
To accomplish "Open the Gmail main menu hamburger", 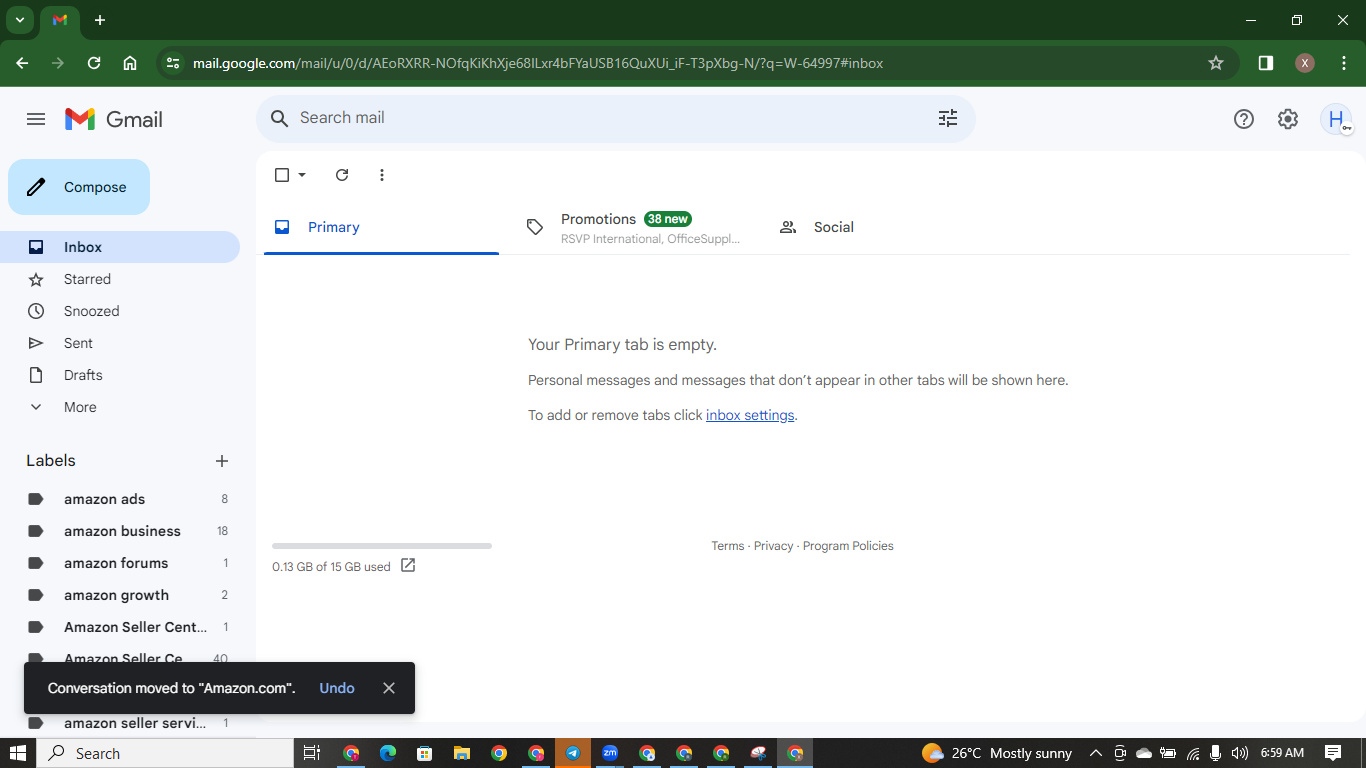I will point(36,119).
